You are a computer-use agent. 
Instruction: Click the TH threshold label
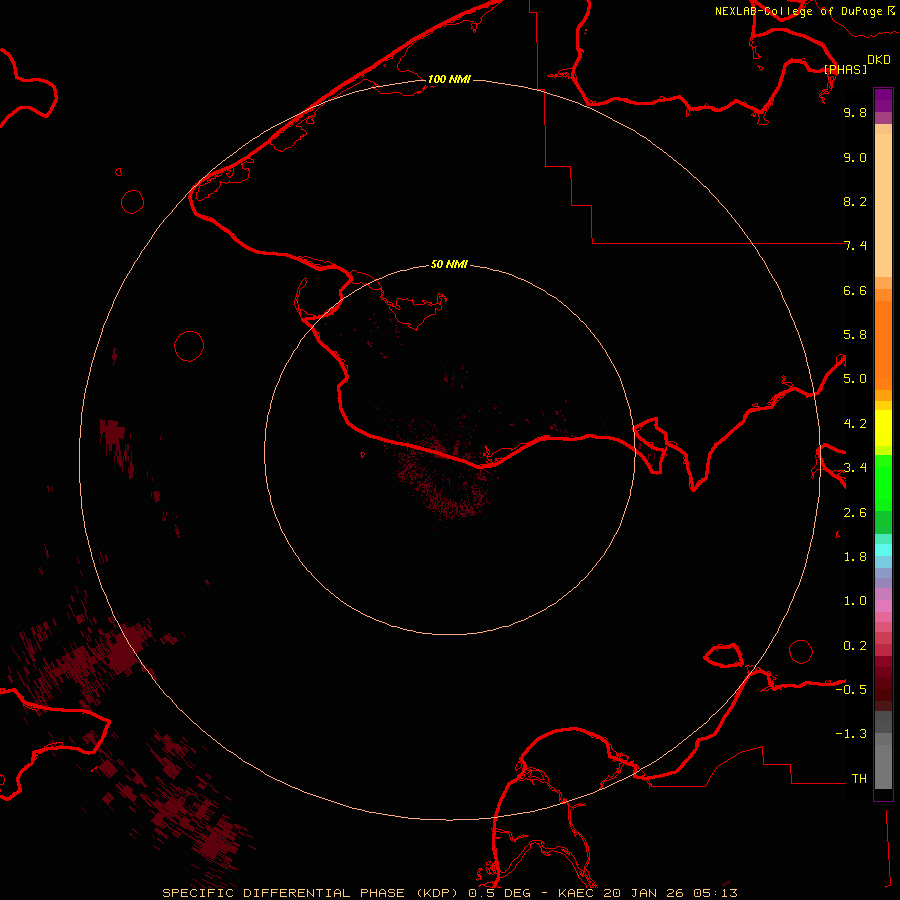tap(858, 778)
